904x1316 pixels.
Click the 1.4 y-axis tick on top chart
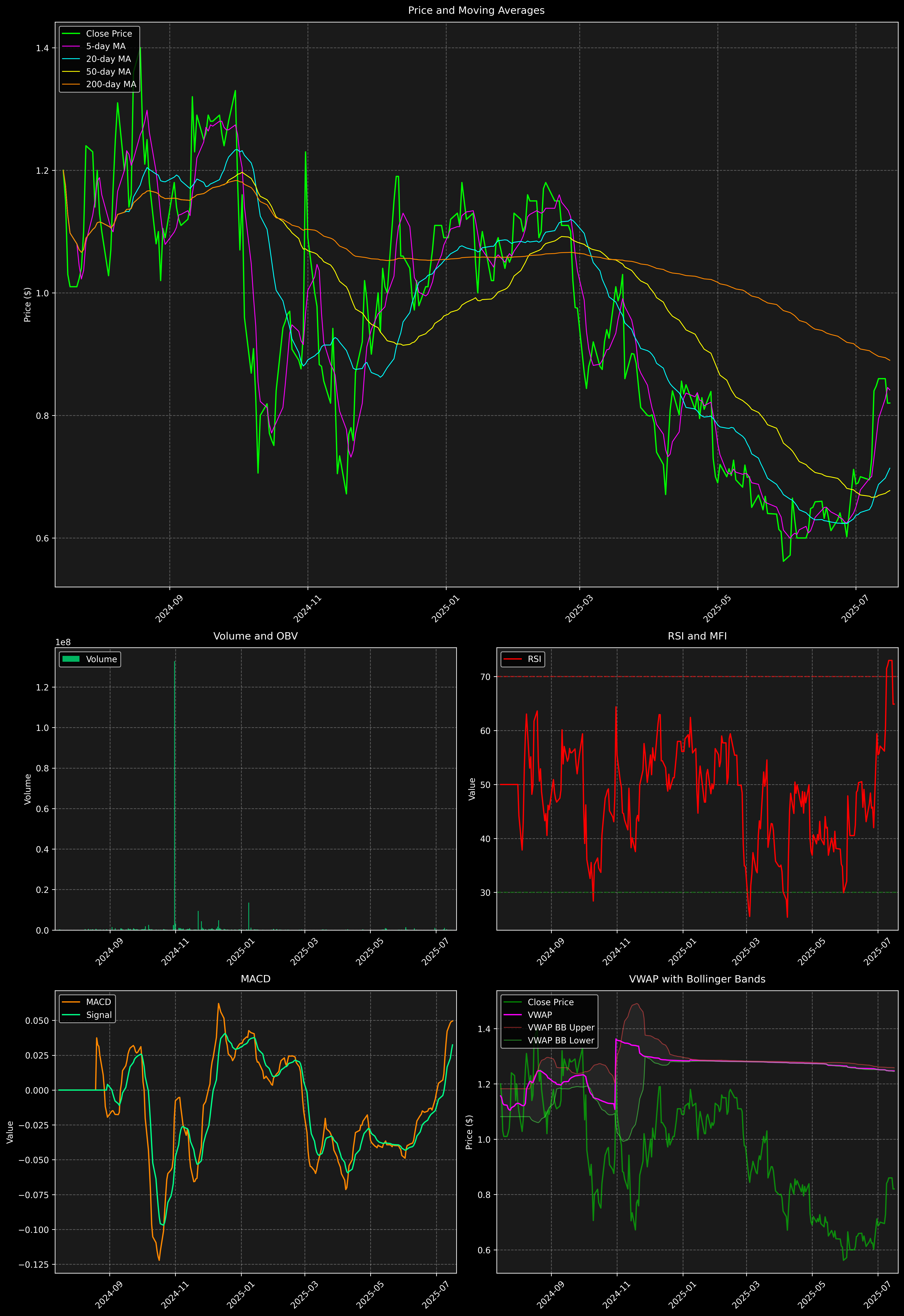coord(42,48)
